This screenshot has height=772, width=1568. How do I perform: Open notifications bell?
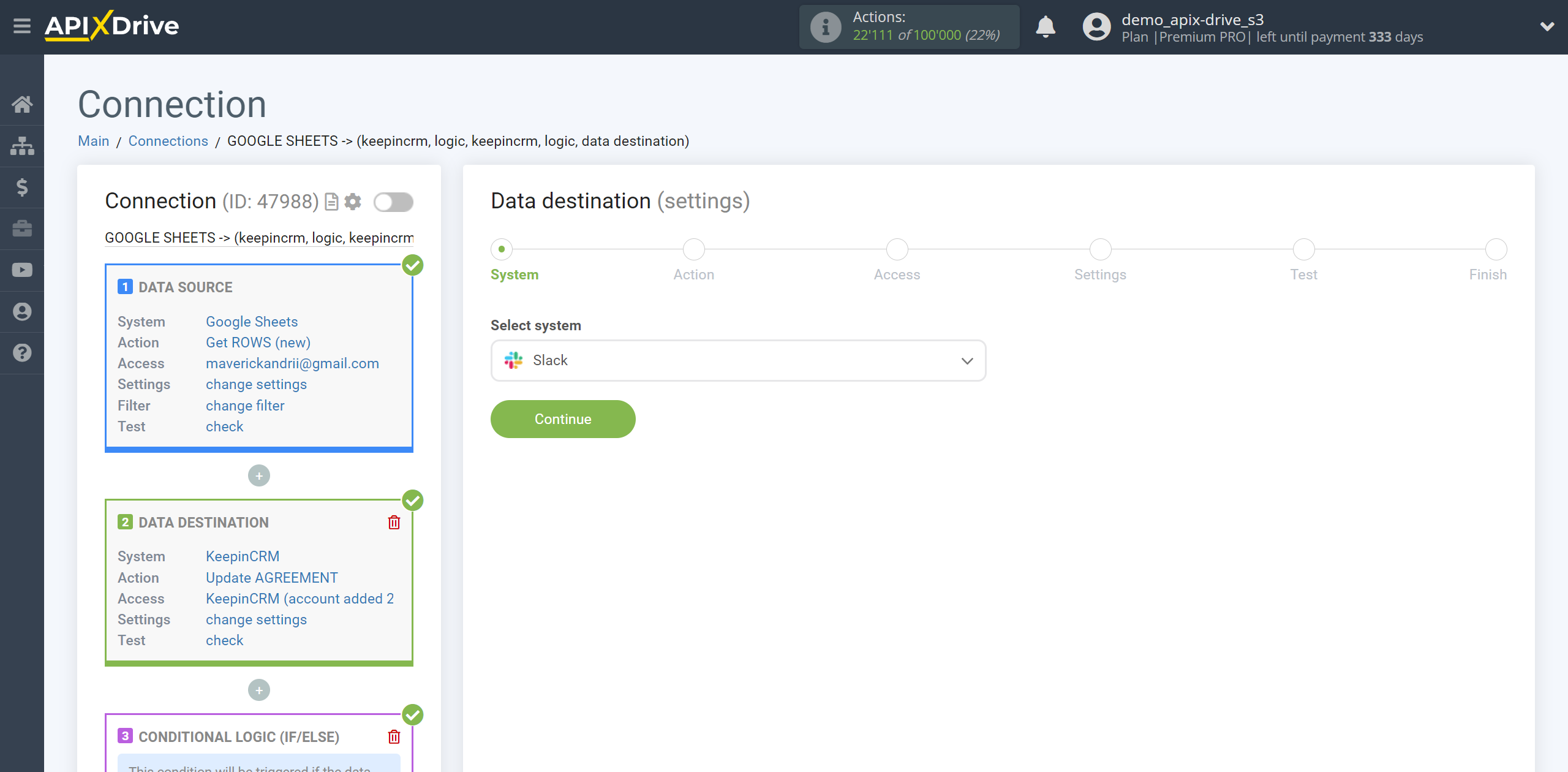tap(1046, 27)
